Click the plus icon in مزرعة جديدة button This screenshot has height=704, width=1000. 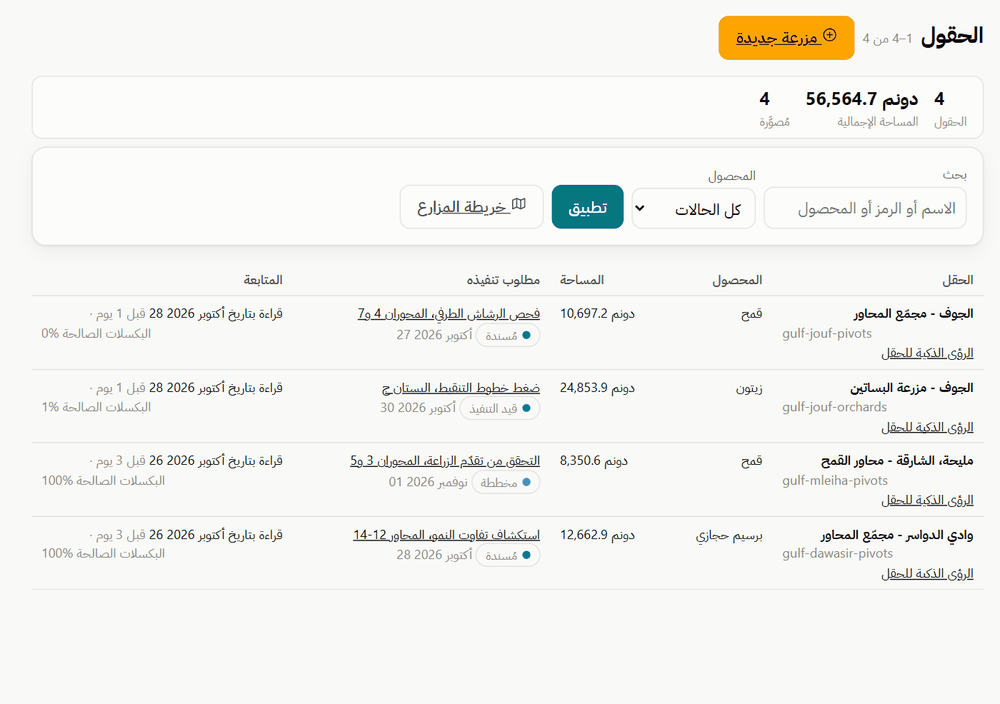click(x=830, y=35)
